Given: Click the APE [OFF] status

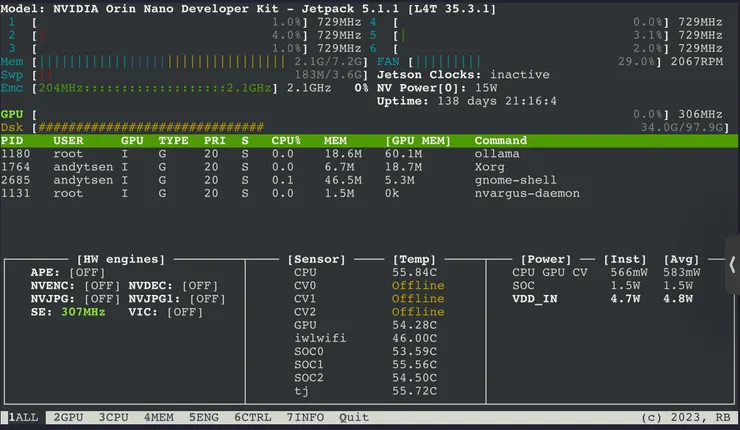Looking at the screenshot, I should pos(87,272).
